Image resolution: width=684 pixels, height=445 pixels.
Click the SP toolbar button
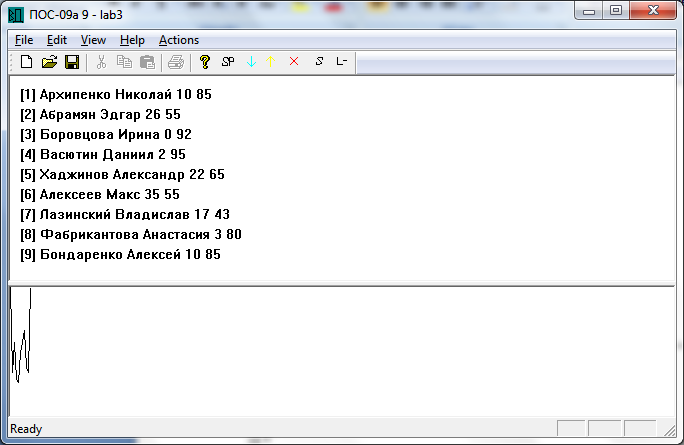(228, 62)
